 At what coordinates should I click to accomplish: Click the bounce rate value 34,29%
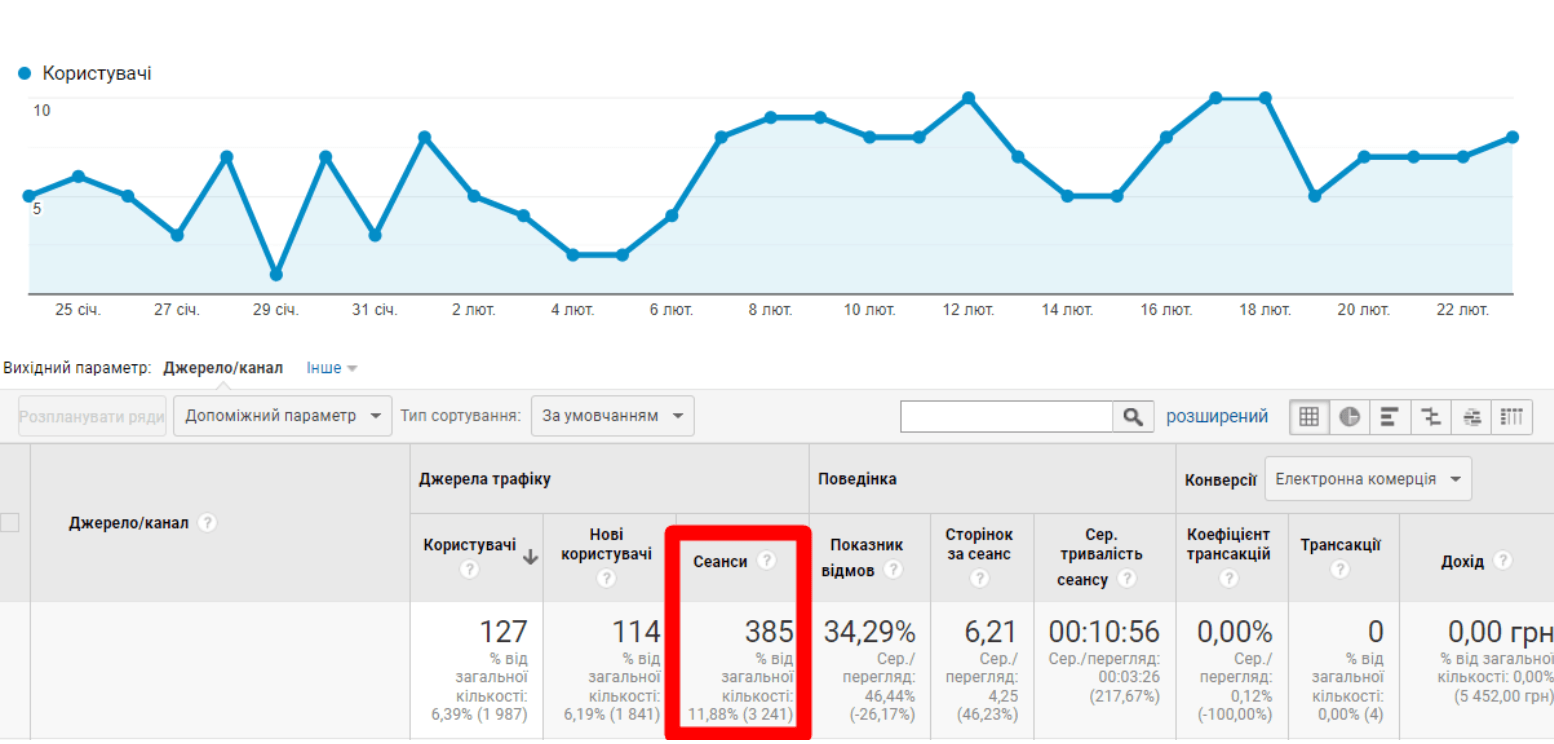pyautogui.click(x=869, y=632)
